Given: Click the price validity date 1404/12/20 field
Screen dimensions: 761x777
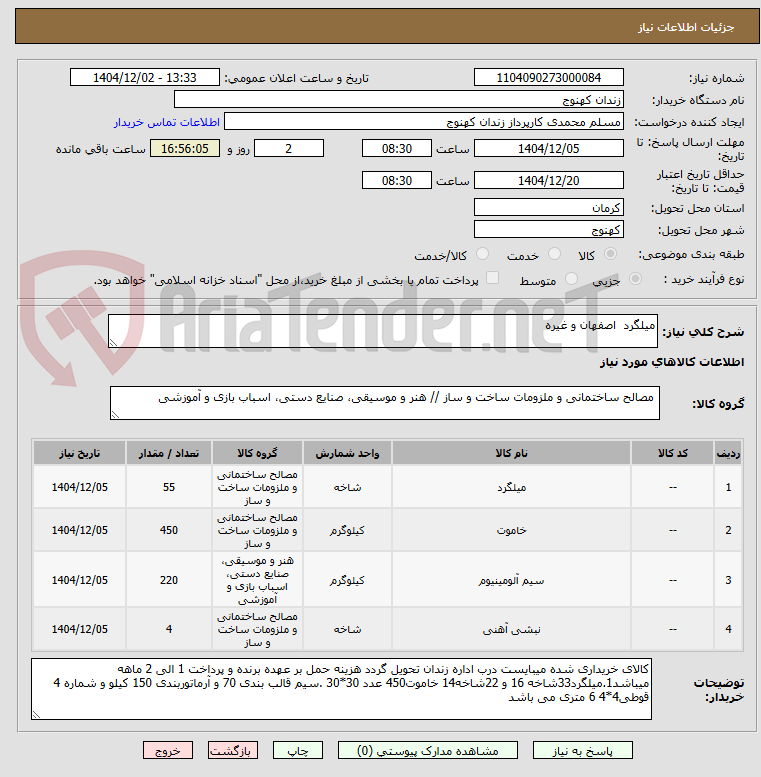Looking at the screenshot, I should (x=548, y=180).
